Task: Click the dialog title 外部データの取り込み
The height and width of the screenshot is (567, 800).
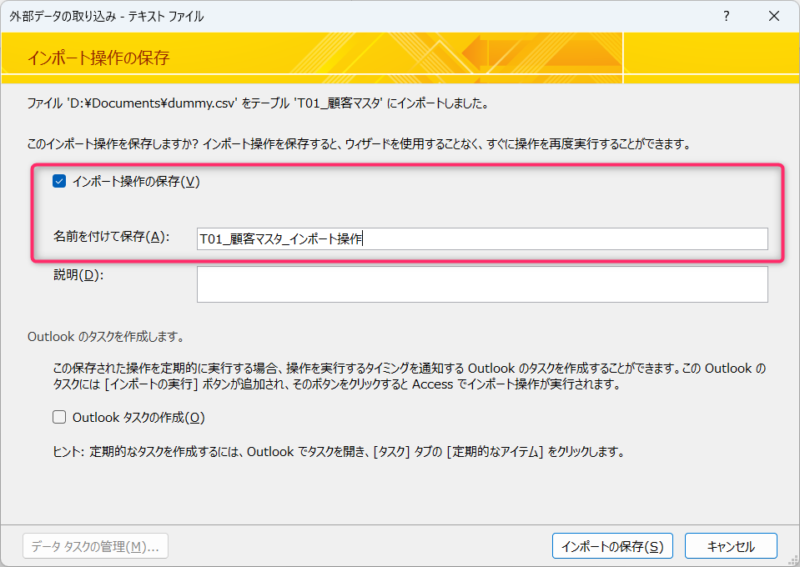Action: (x=107, y=17)
